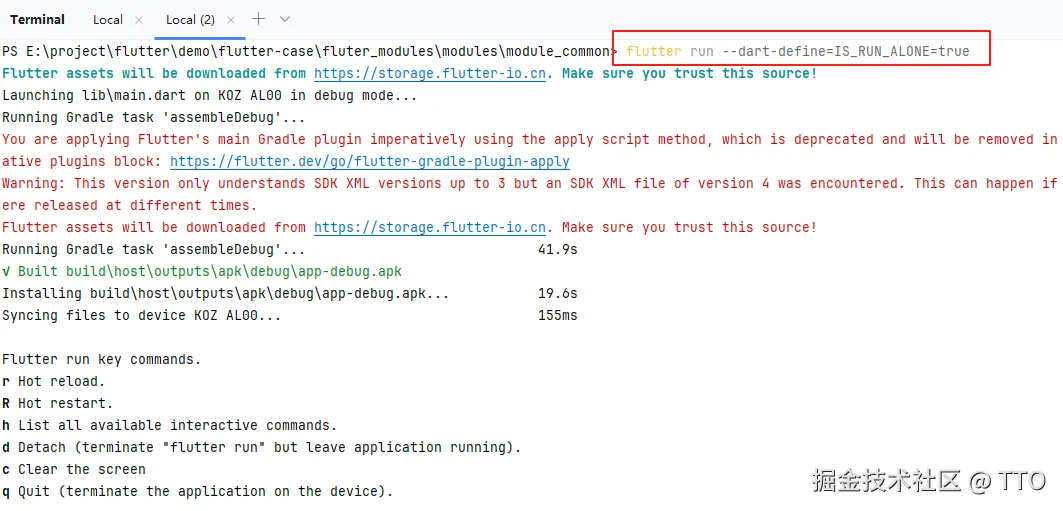1063x511 pixels.
Task: Click the flutter run --dart-define command text
Action: pyautogui.click(x=798, y=51)
